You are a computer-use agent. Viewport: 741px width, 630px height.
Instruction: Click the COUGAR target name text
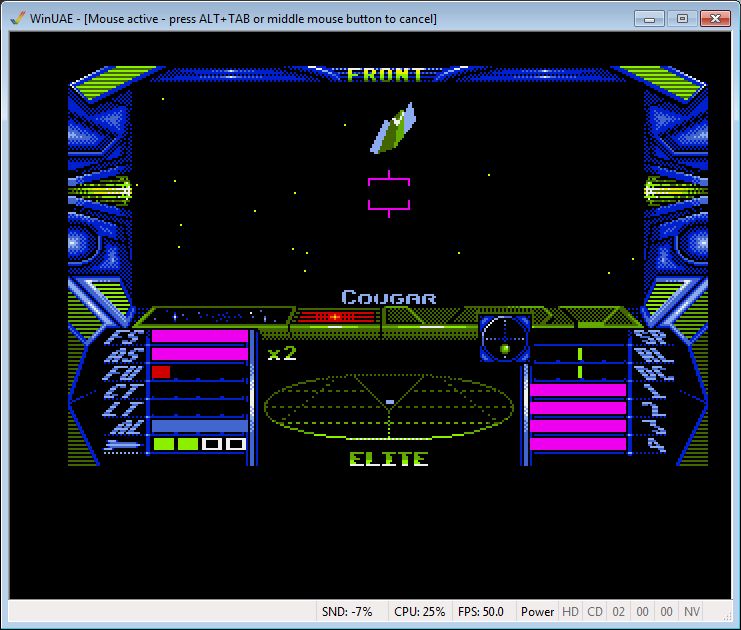click(x=388, y=297)
